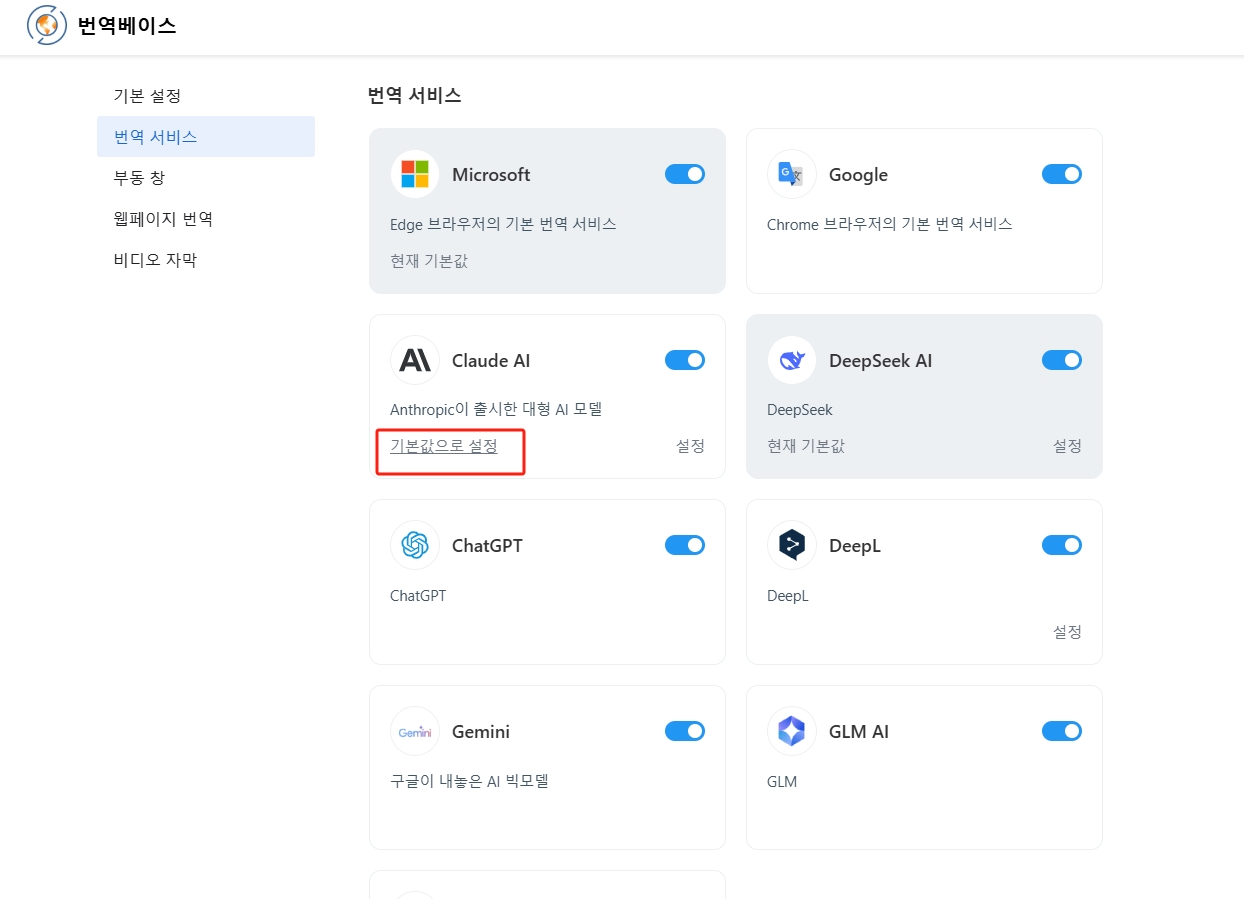
Task: Go to the 부동 창 settings
Action: click(206, 178)
